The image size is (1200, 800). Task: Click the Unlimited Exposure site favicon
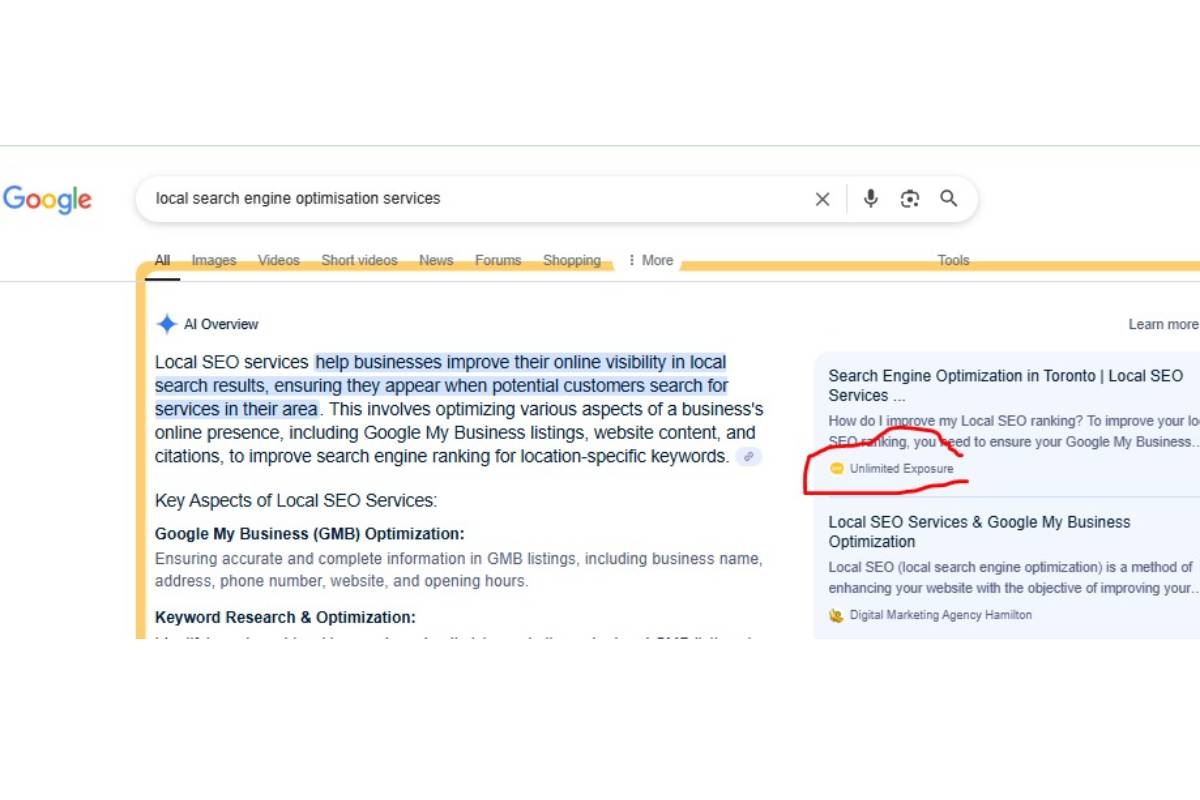point(836,467)
